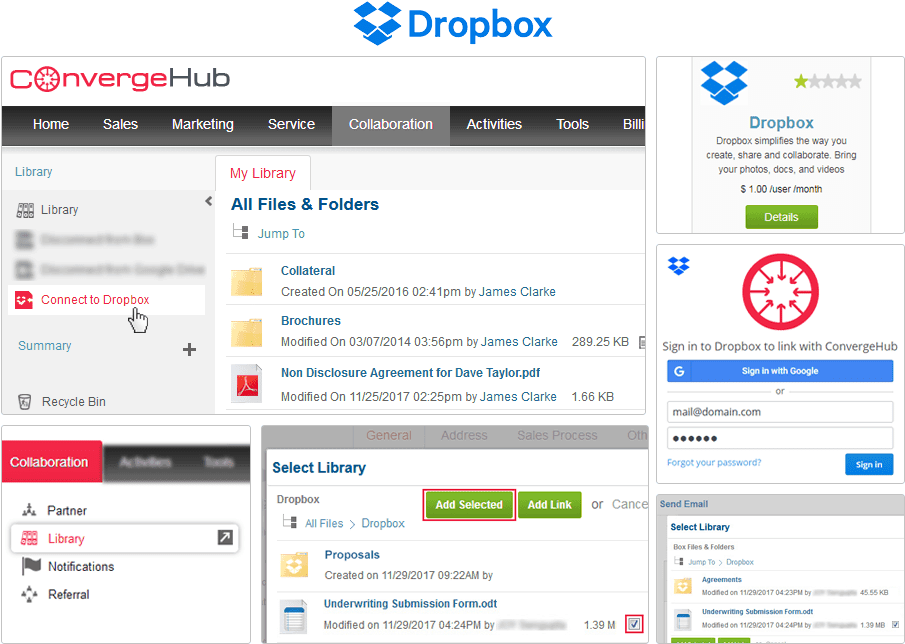Collapse sidebar with the left arrow
Image resolution: width=905 pixels, height=644 pixels.
(208, 201)
